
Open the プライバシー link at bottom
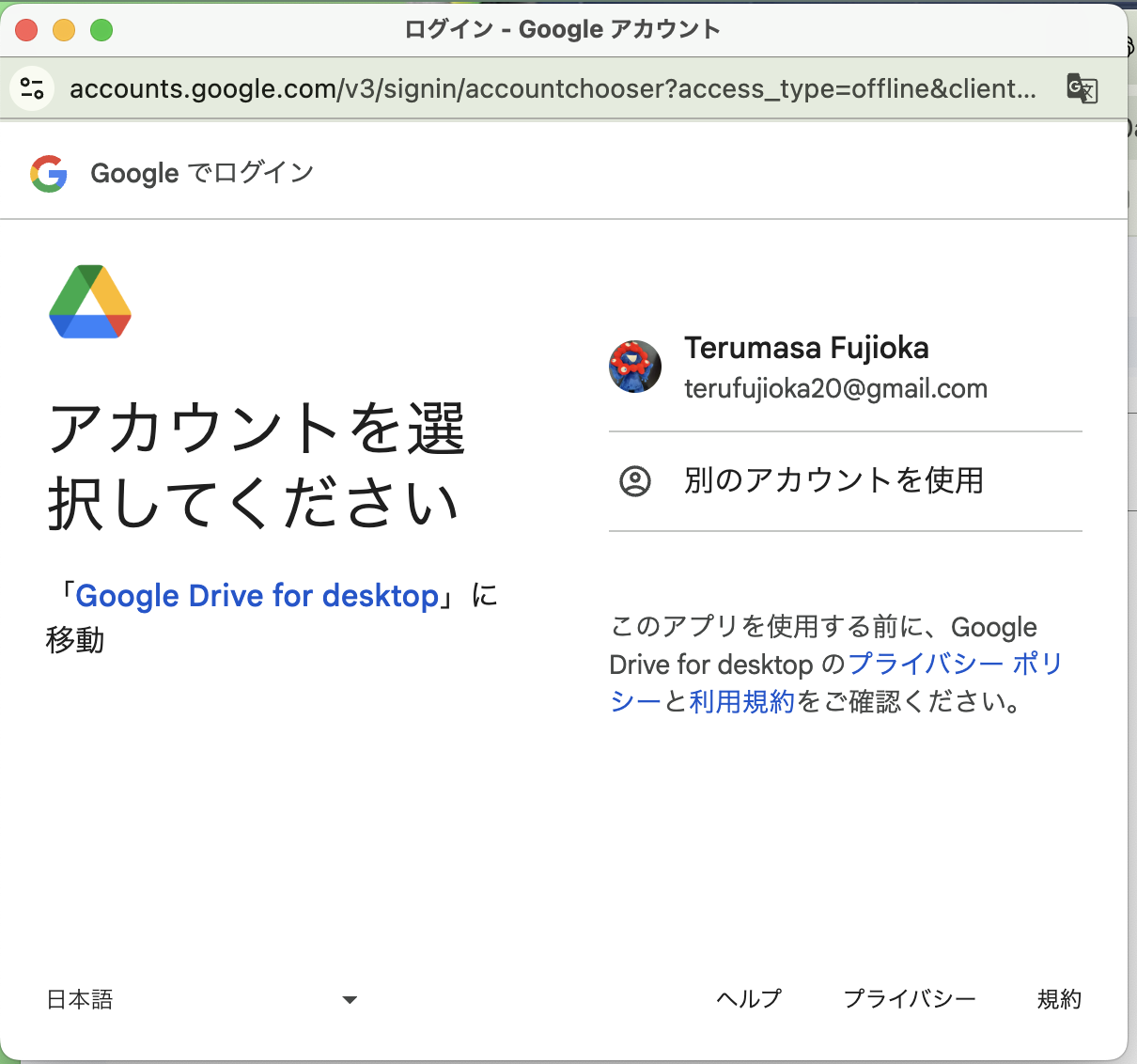pyautogui.click(x=909, y=999)
